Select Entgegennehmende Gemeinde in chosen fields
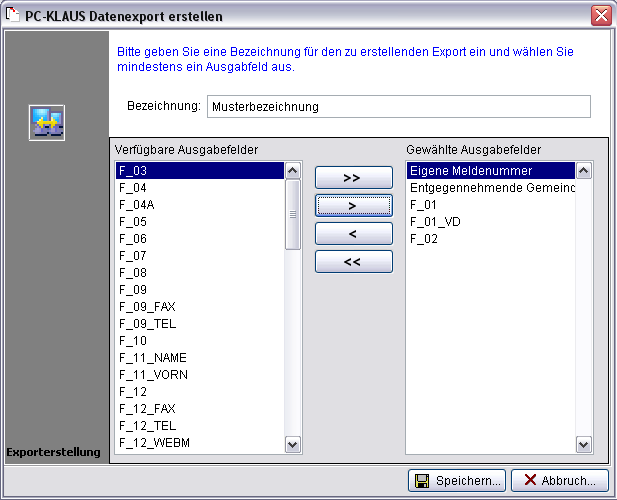The height and width of the screenshot is (500, 617). point(489,188)
